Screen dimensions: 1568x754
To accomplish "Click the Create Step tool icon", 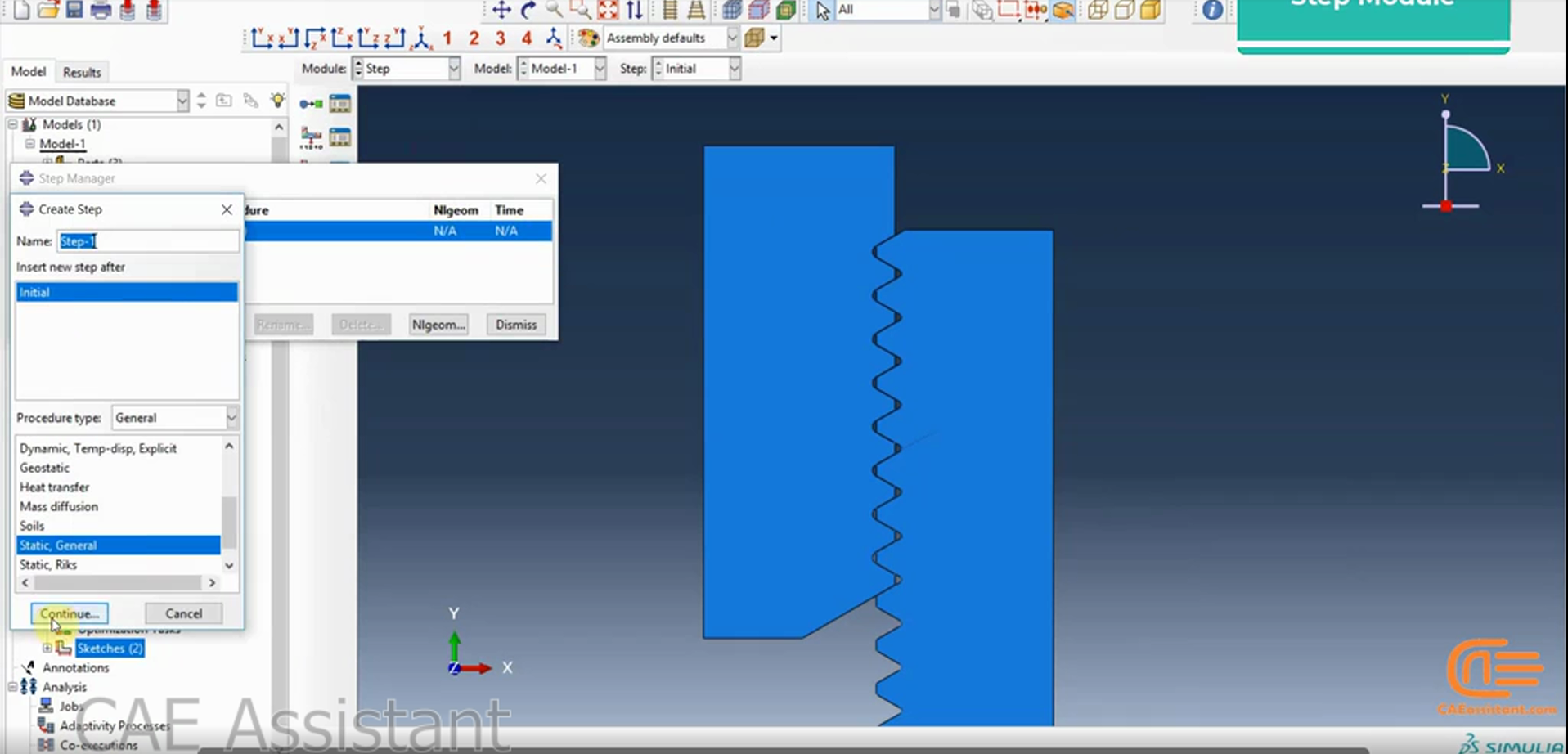I will [311, 104].
